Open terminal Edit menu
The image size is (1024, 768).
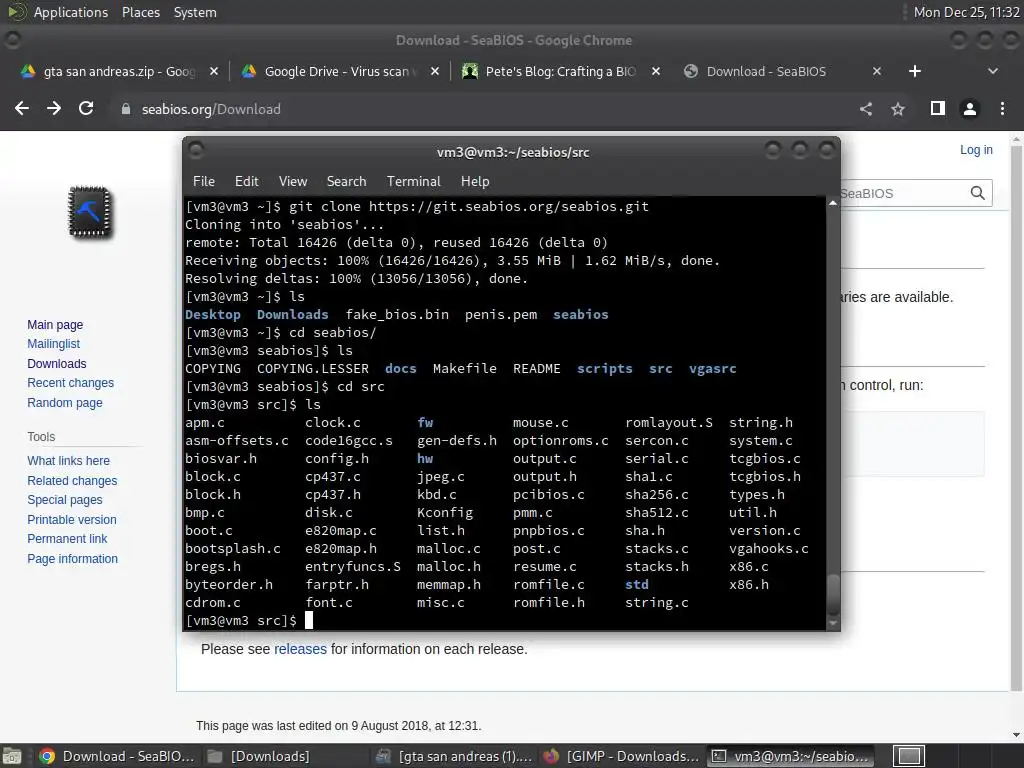(247, 182)
